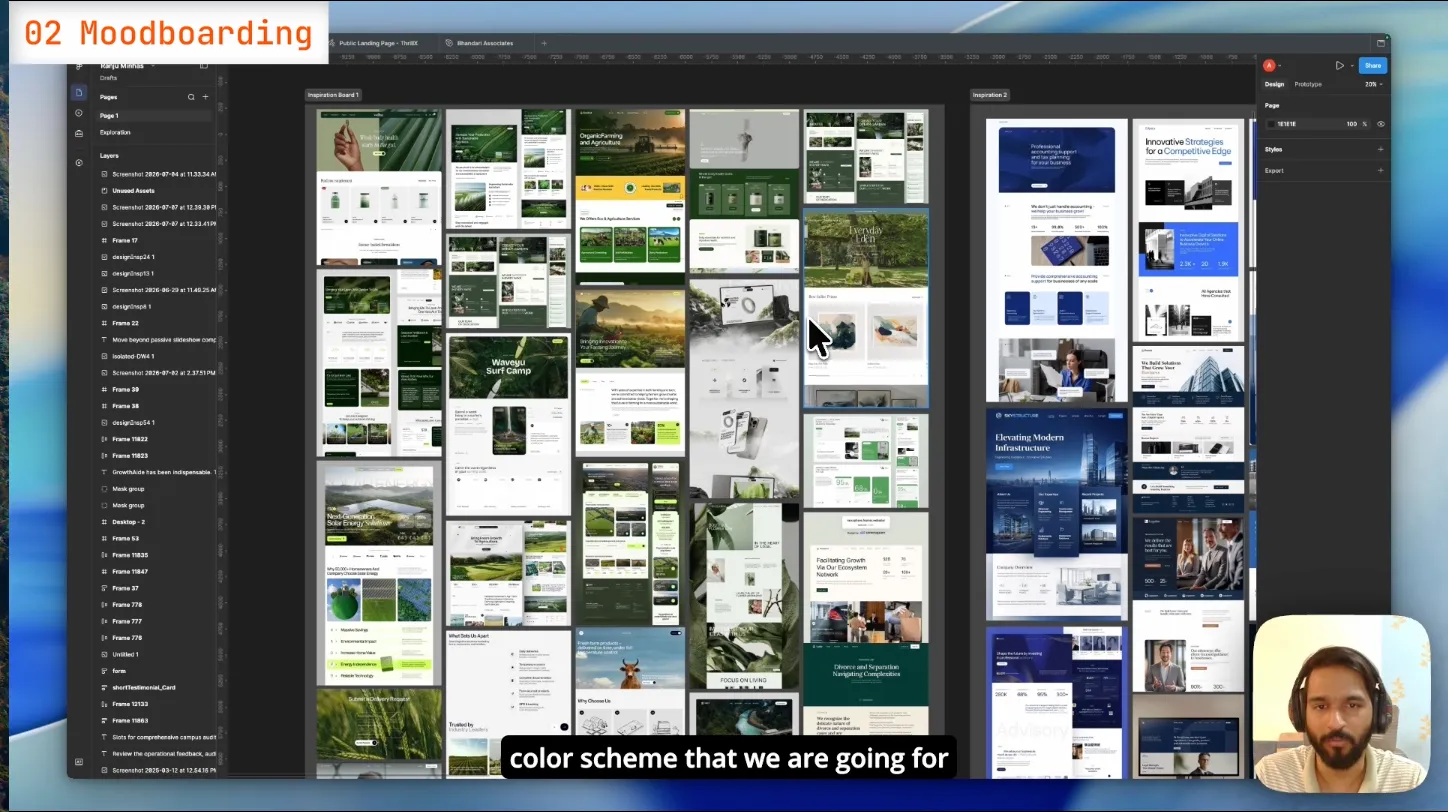Click the frame icon beside Frame 17
This screenshot has width=1448, height=812.
point(104,241)
